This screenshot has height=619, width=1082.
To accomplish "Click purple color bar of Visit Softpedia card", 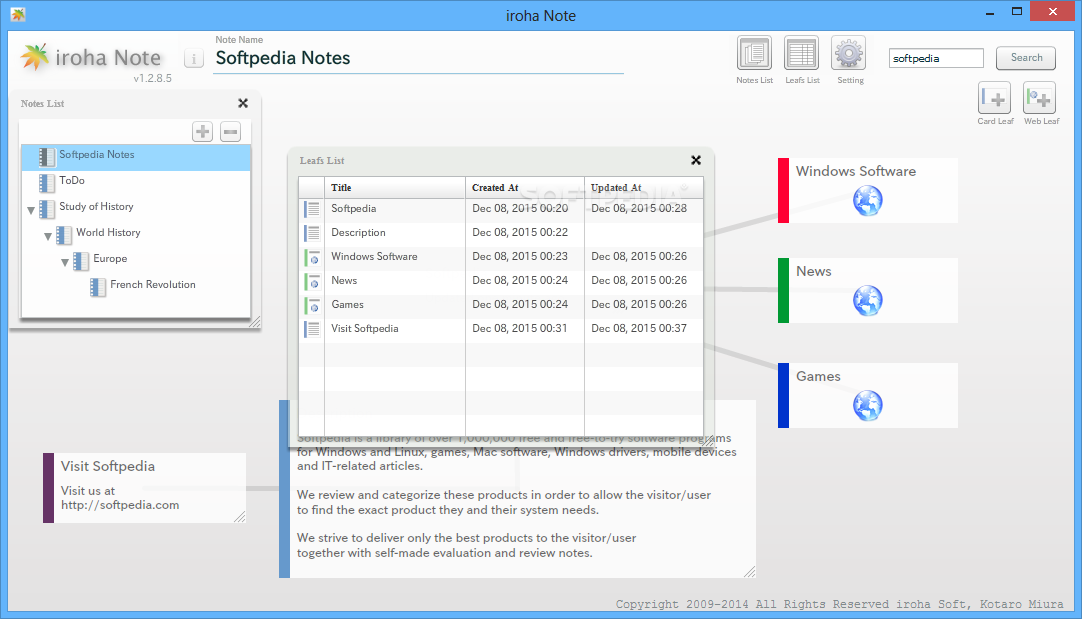I will [48, 488].
